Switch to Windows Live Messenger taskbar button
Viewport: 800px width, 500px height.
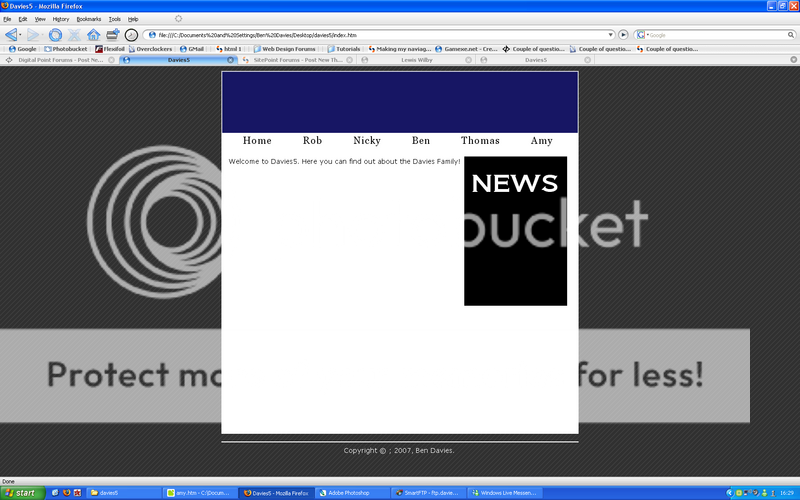[504, 493]
